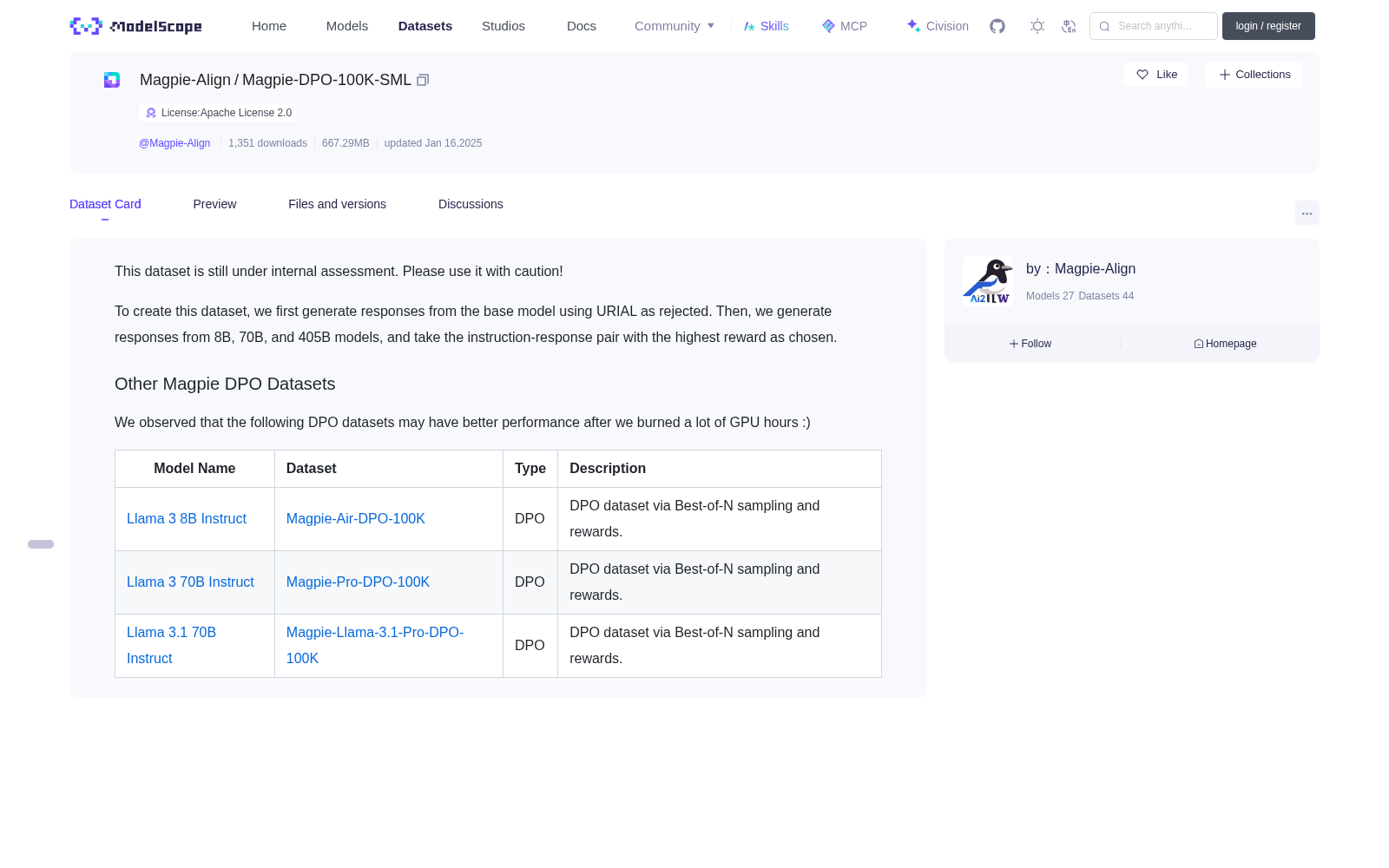Click the dataset avatar icon beside title

[x=112, y=80]
